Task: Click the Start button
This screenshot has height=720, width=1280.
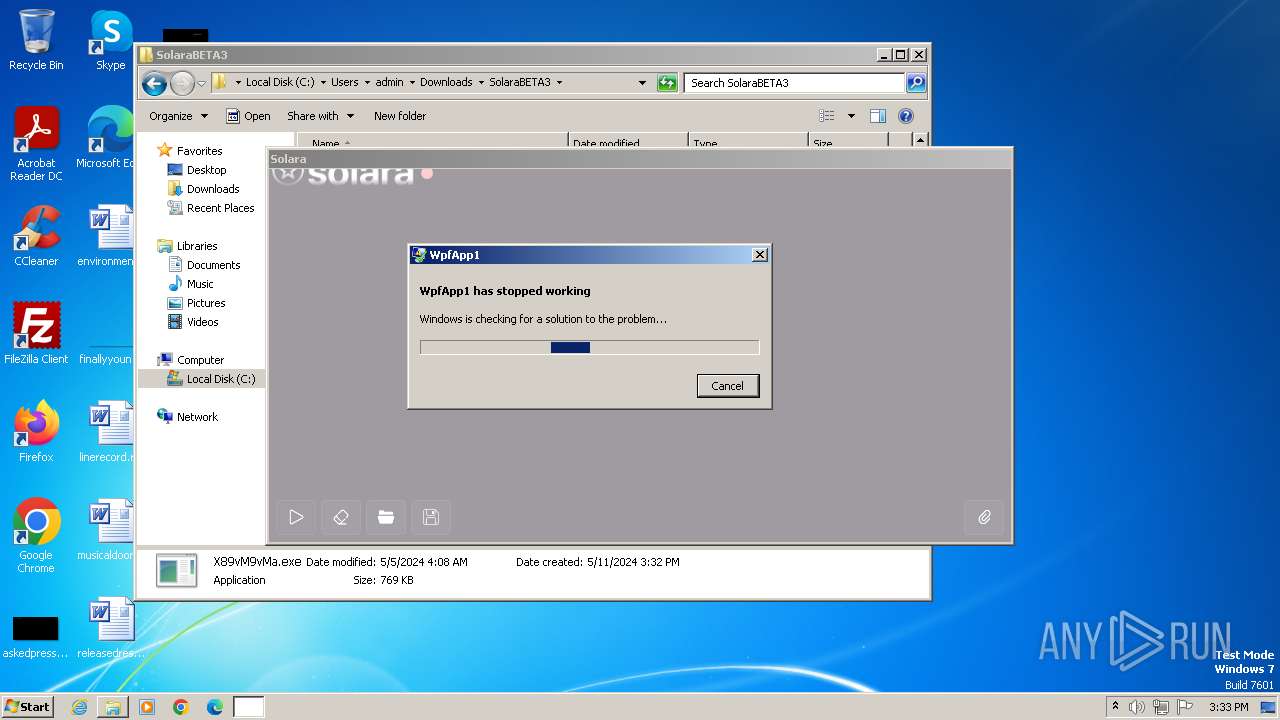Action: click(28, 707)
